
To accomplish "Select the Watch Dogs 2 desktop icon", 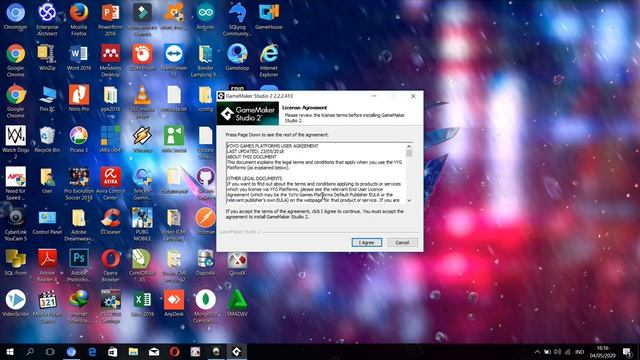I will point(16,142).
